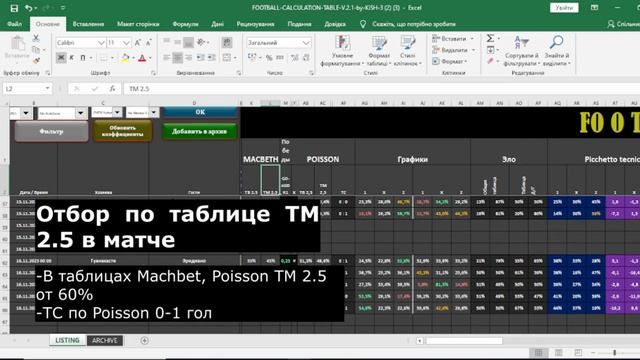Screen dimensions: 640x360
Task: Click Вставити cells button
Action: pyautogui.click(x=453, y=38)
